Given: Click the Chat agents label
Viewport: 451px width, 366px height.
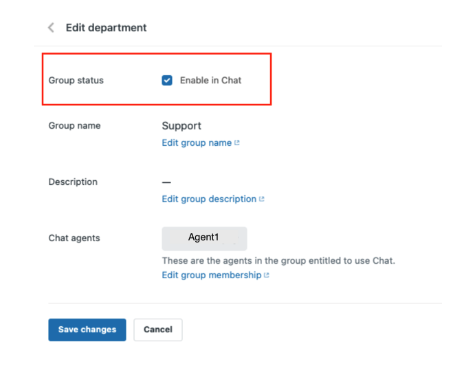Looking at the screenshot, I should pos(74,238).
